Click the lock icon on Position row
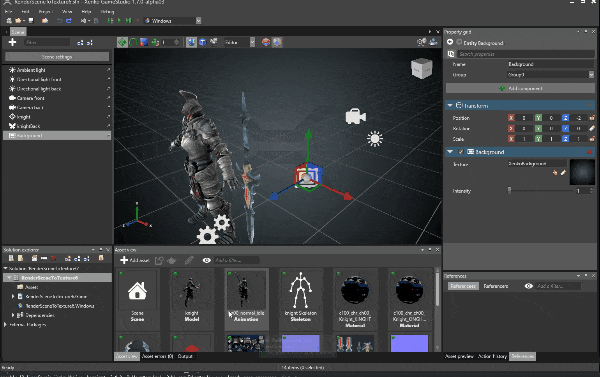 (x=592, y=118)
